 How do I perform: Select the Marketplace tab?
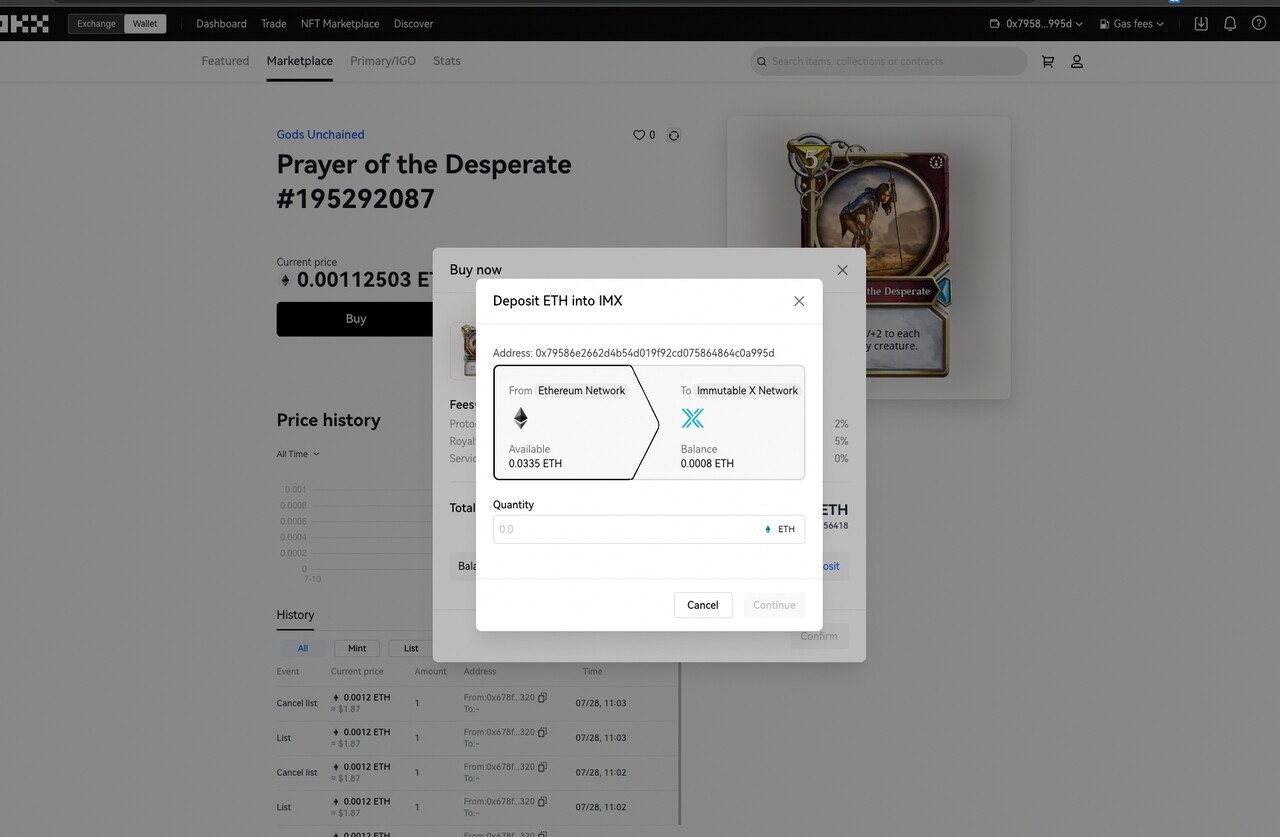[300, 61]
